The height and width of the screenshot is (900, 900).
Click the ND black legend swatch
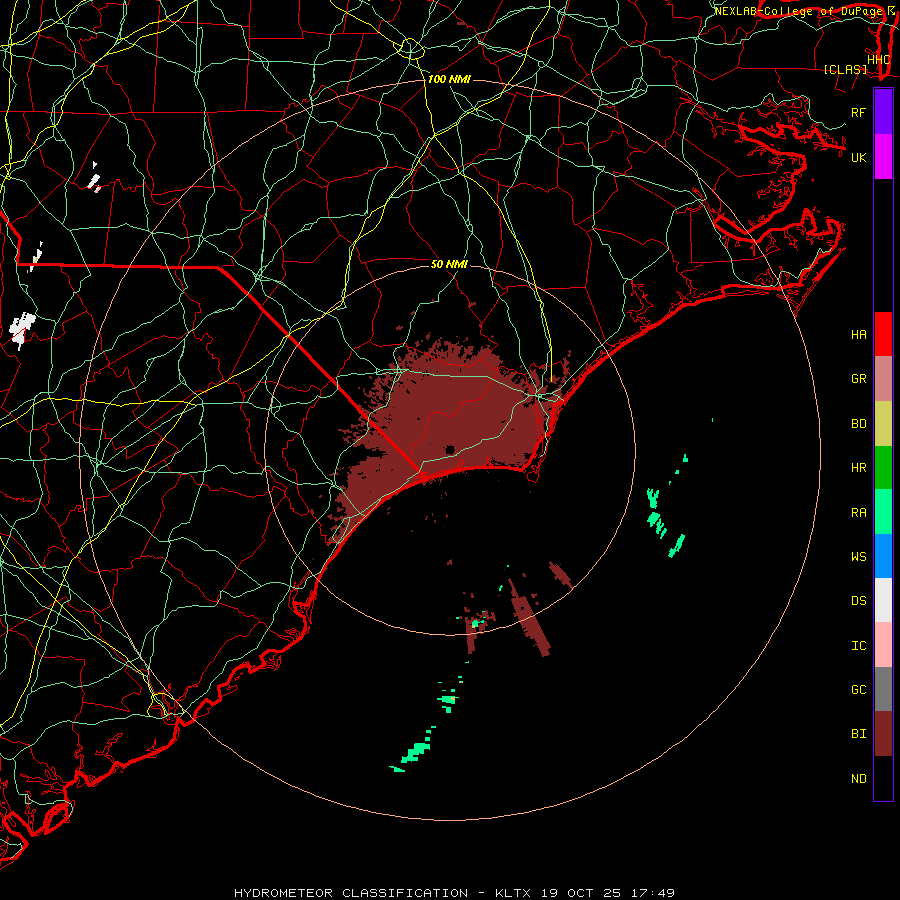(x=883, y=778)
